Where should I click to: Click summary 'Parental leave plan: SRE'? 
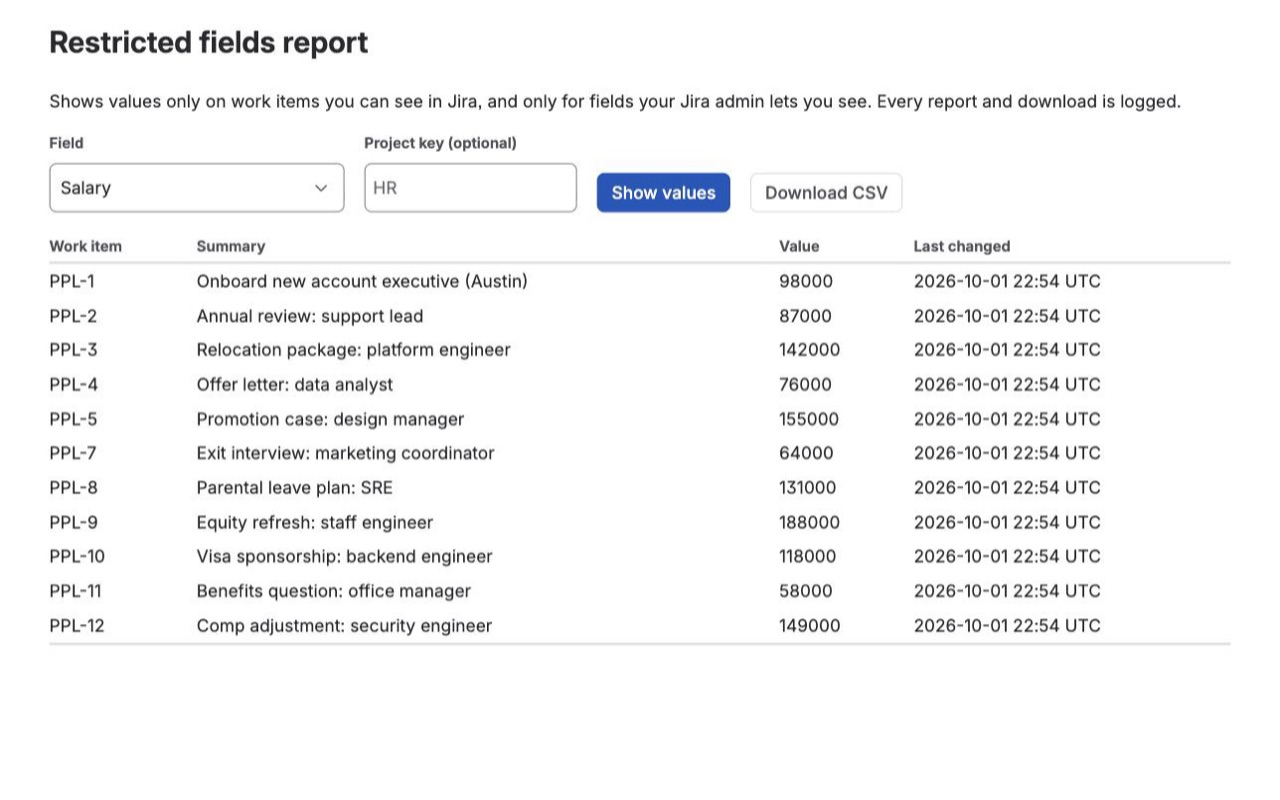click(295, 488)
